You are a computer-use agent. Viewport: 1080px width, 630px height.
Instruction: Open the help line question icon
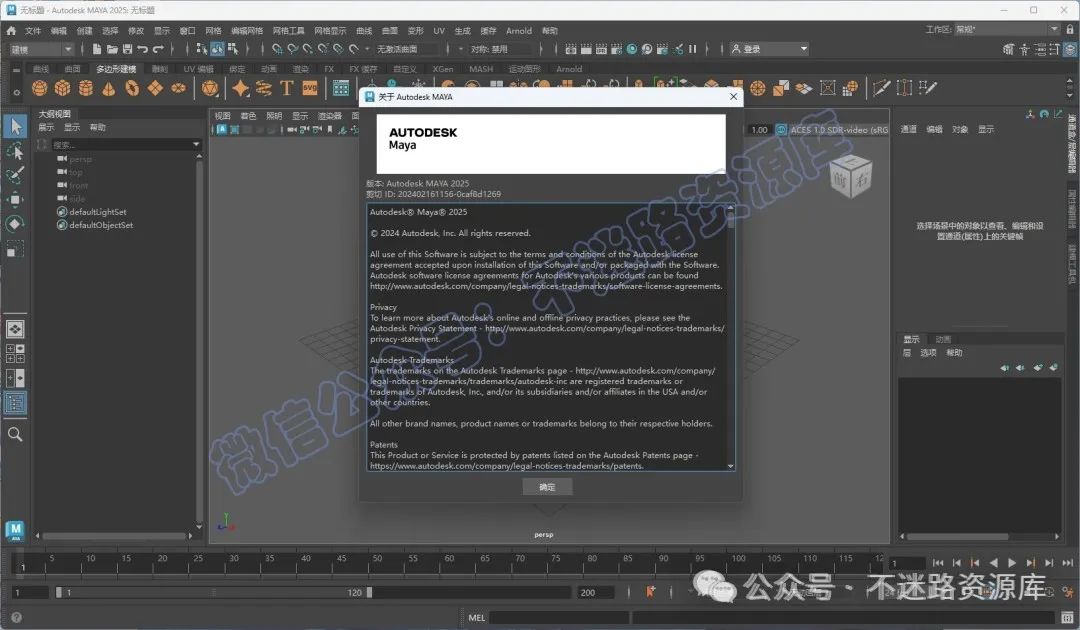(x=17, y=618)
